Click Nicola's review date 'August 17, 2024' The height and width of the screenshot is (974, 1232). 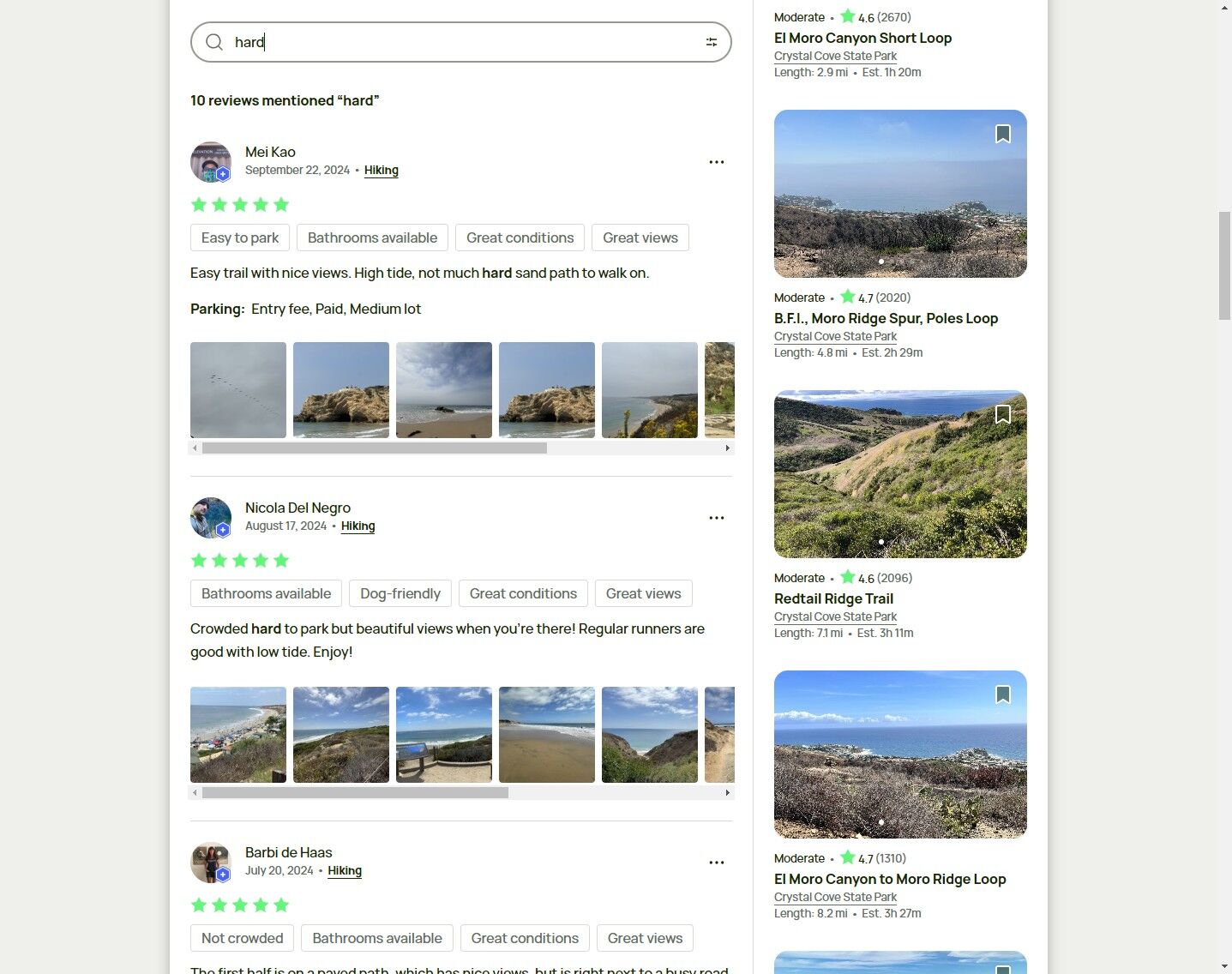285,526
